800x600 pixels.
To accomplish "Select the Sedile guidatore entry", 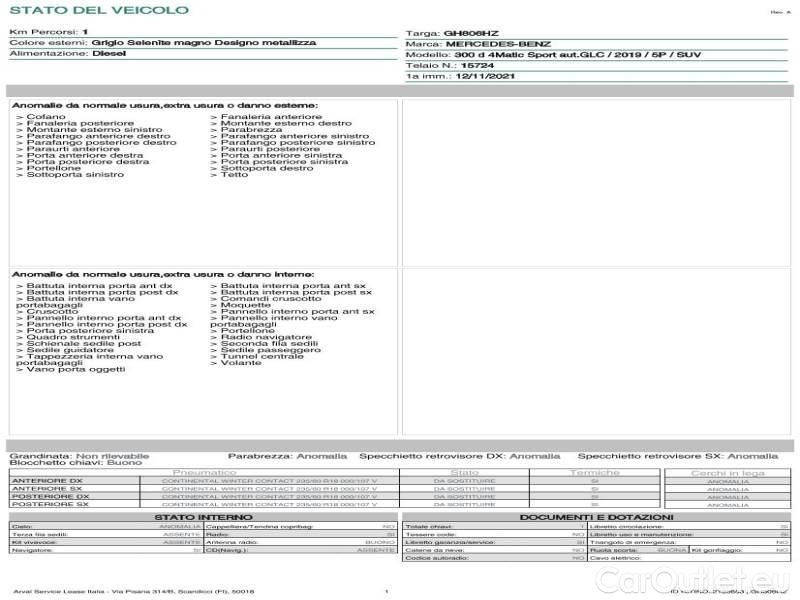I will pyautogui.click(x=70, y=350).
